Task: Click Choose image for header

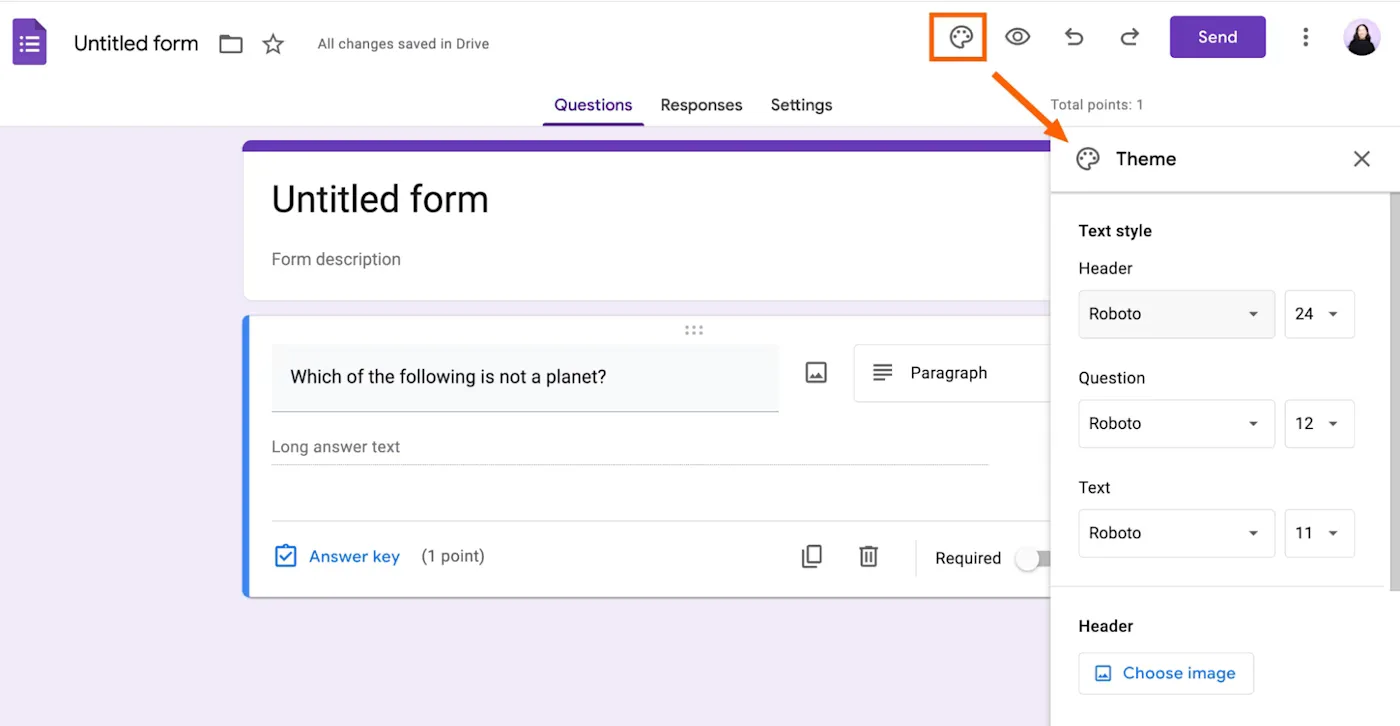Action: [x=1166, y=673]
